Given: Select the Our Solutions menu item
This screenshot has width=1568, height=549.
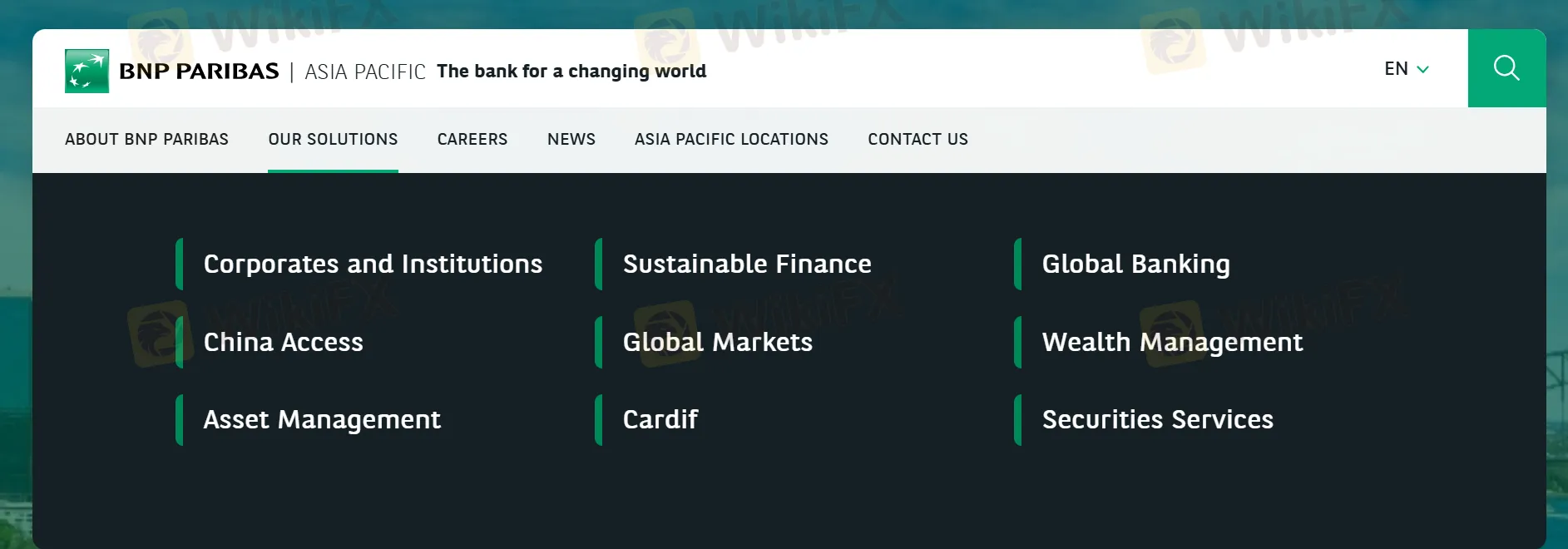Looking at the screenshot, I should 333,139.
